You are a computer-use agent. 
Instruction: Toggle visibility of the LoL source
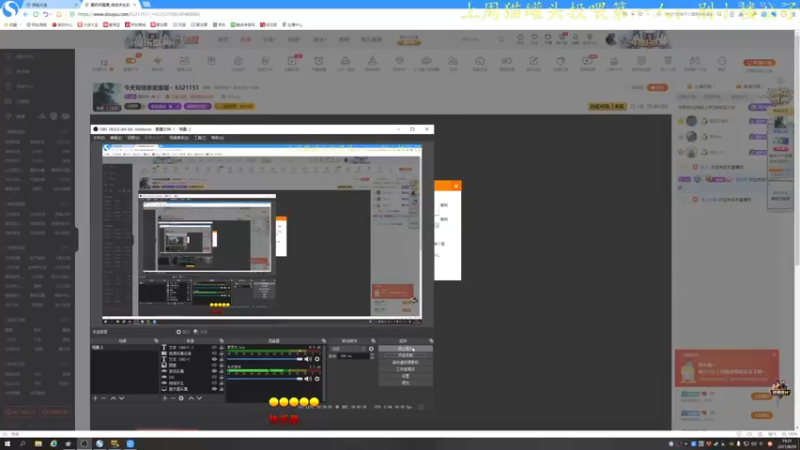click(x=214, y=377)
